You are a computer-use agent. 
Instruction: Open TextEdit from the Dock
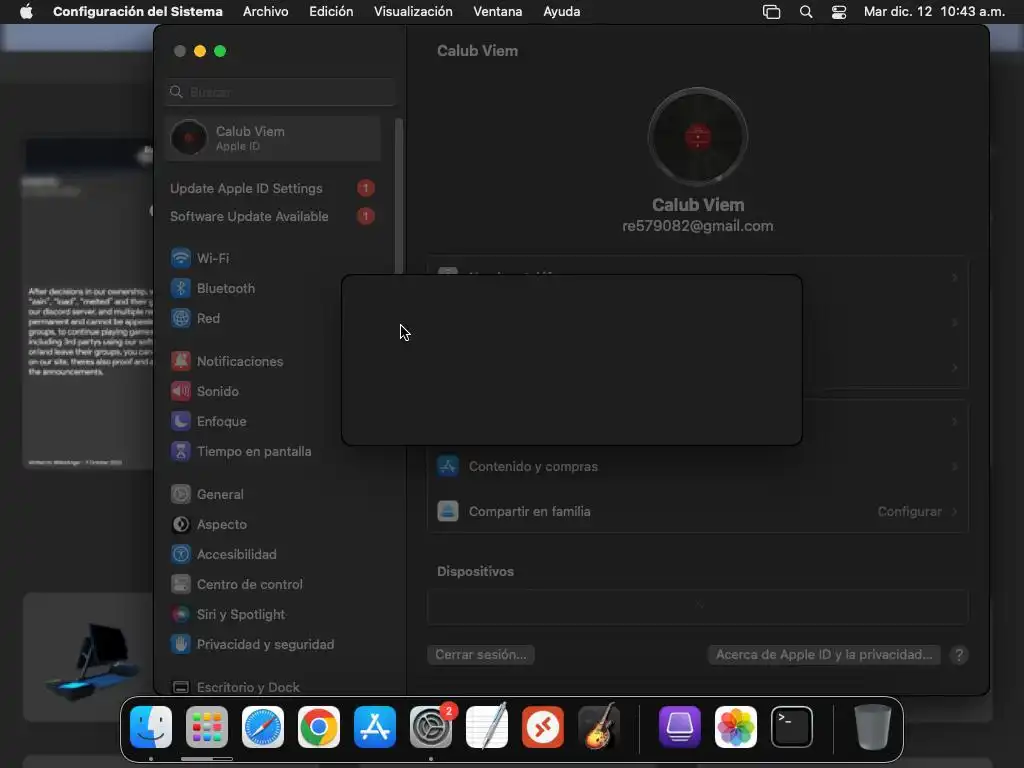(487, 727)
